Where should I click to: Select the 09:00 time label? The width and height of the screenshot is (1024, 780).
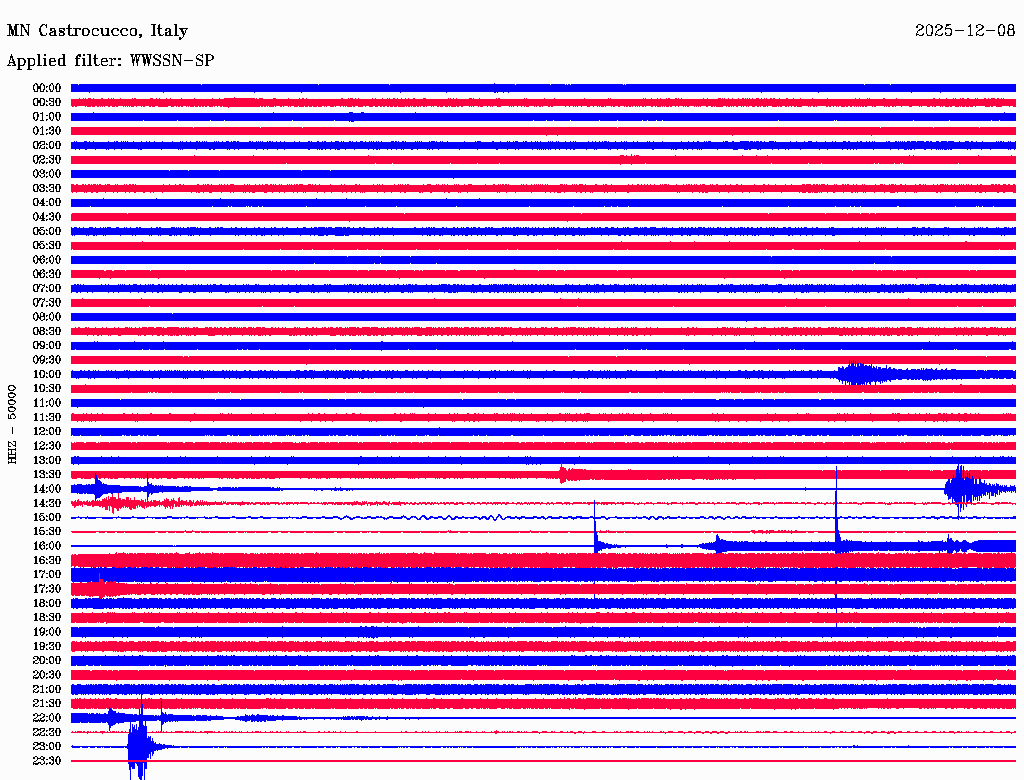[47, 346]
